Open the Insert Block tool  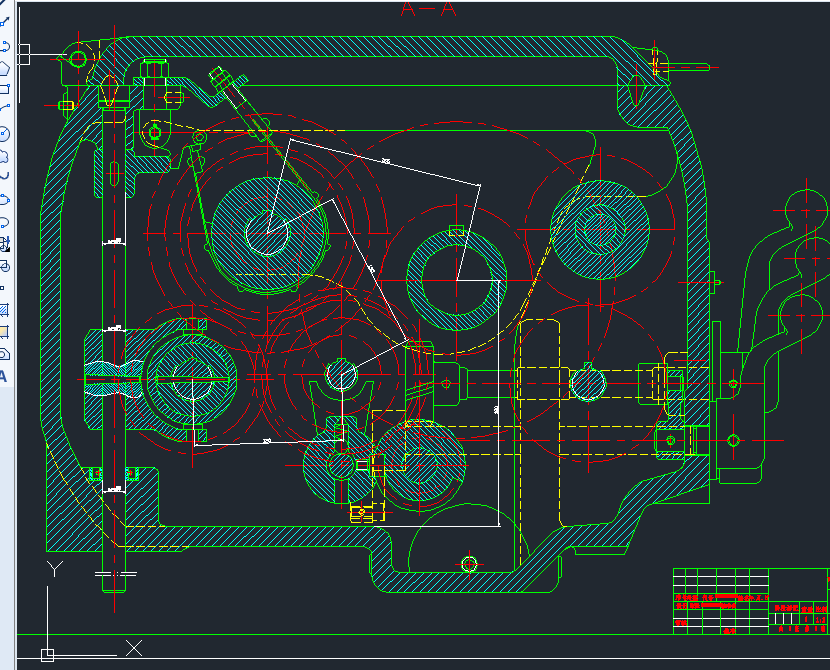point(4,244)
